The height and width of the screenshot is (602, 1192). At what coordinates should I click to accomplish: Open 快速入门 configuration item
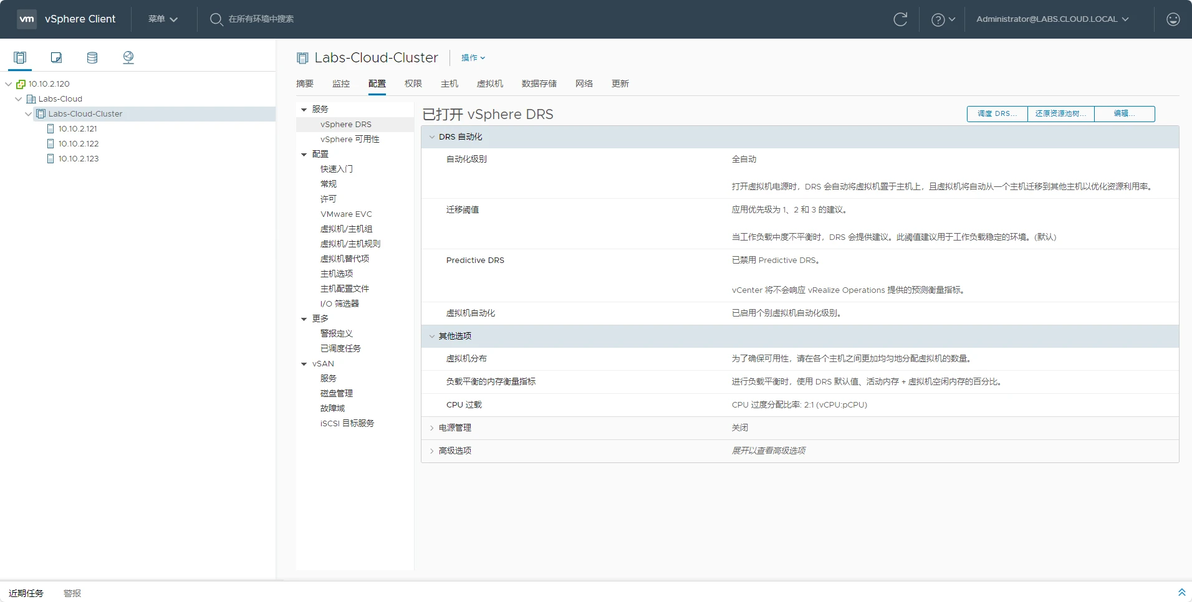pyautogui.click(x=337, y=169)
